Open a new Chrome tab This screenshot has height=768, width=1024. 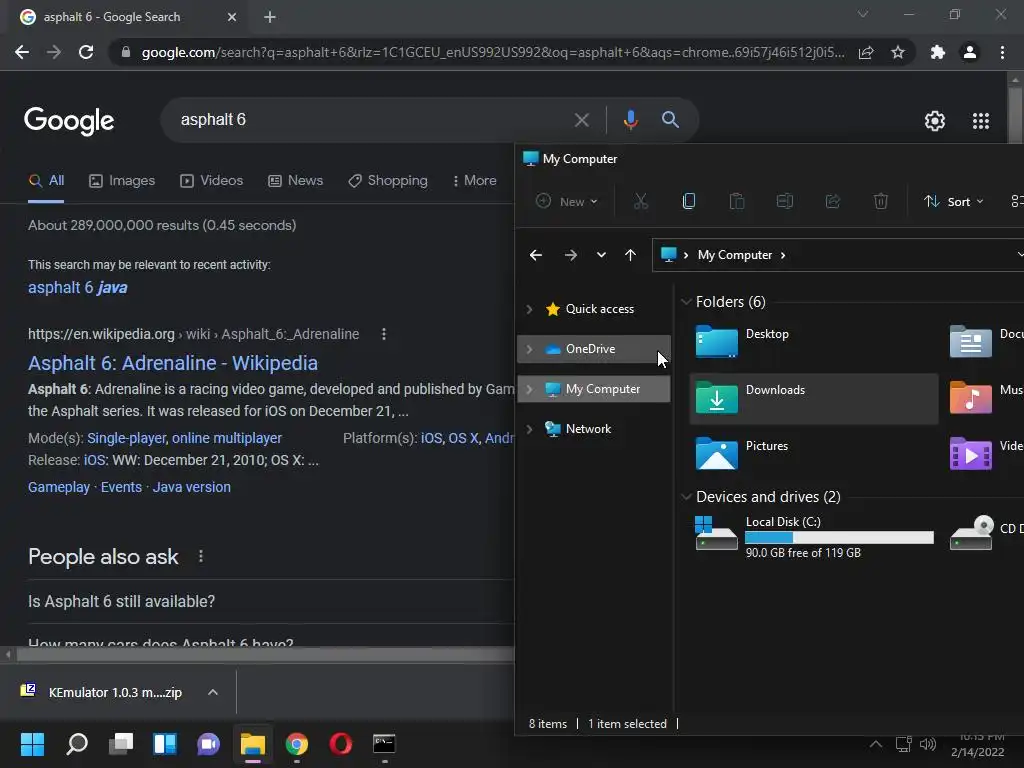point(270,18)
